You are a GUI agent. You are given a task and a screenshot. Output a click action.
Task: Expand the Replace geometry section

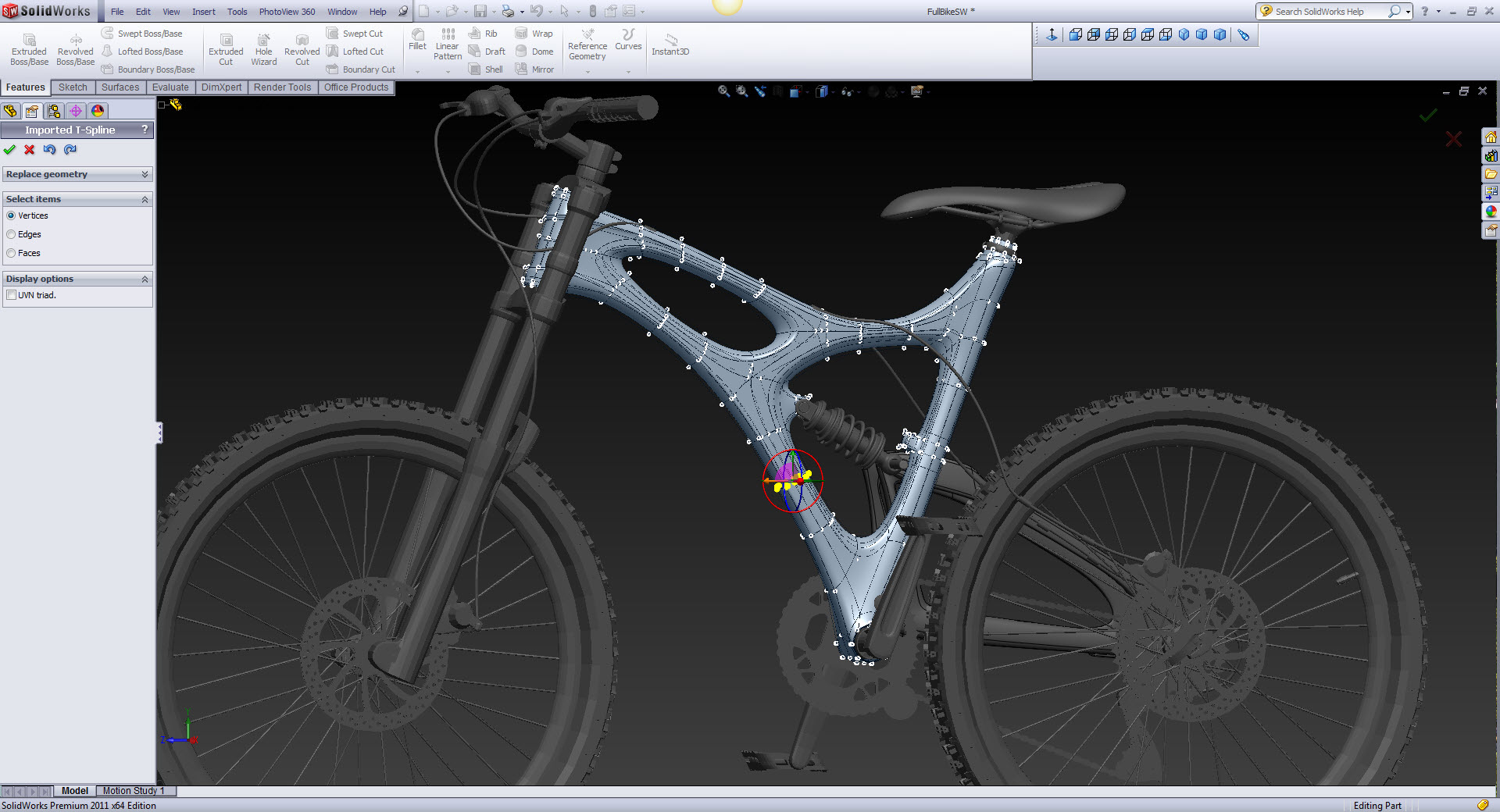145,174
